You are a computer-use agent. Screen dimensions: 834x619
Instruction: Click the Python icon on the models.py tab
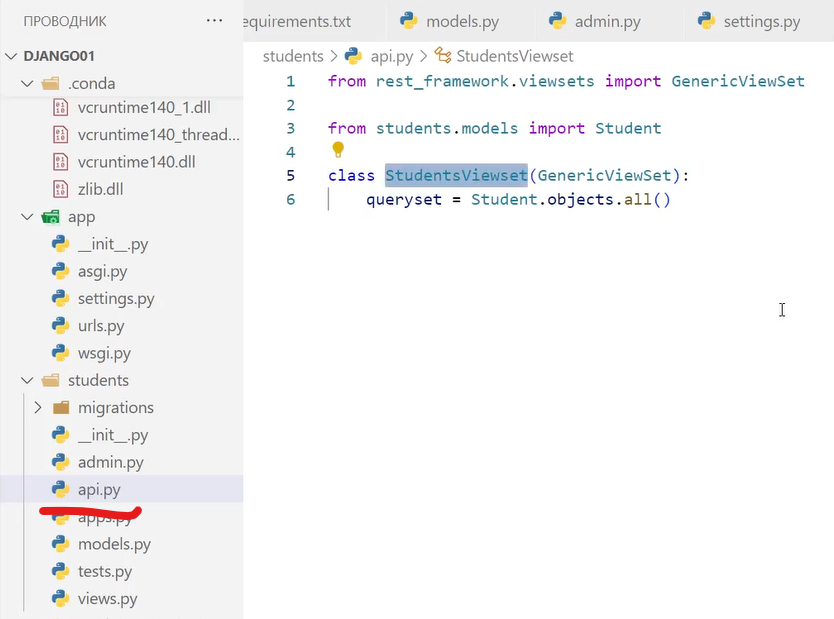[x=408, y=21]
